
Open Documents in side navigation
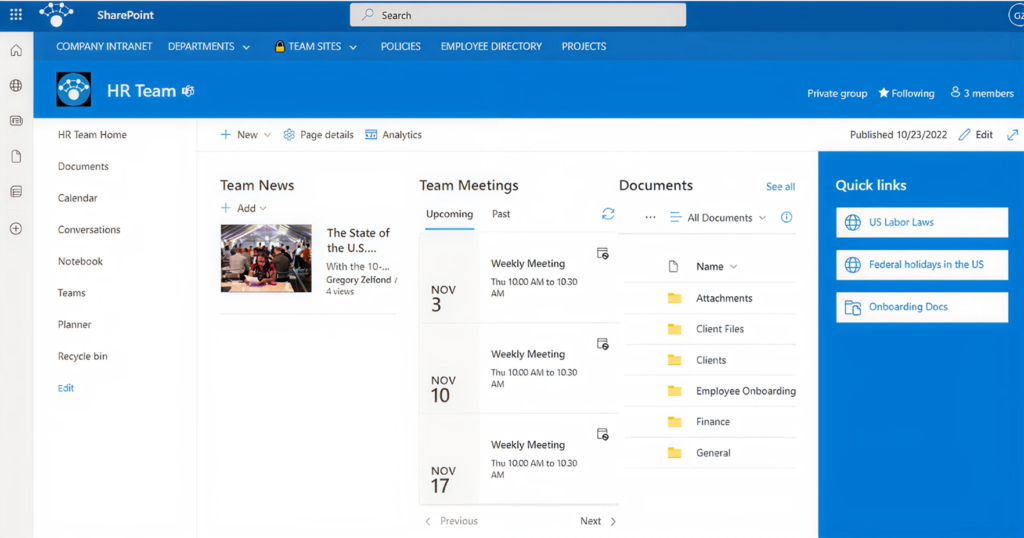(83, 166)
